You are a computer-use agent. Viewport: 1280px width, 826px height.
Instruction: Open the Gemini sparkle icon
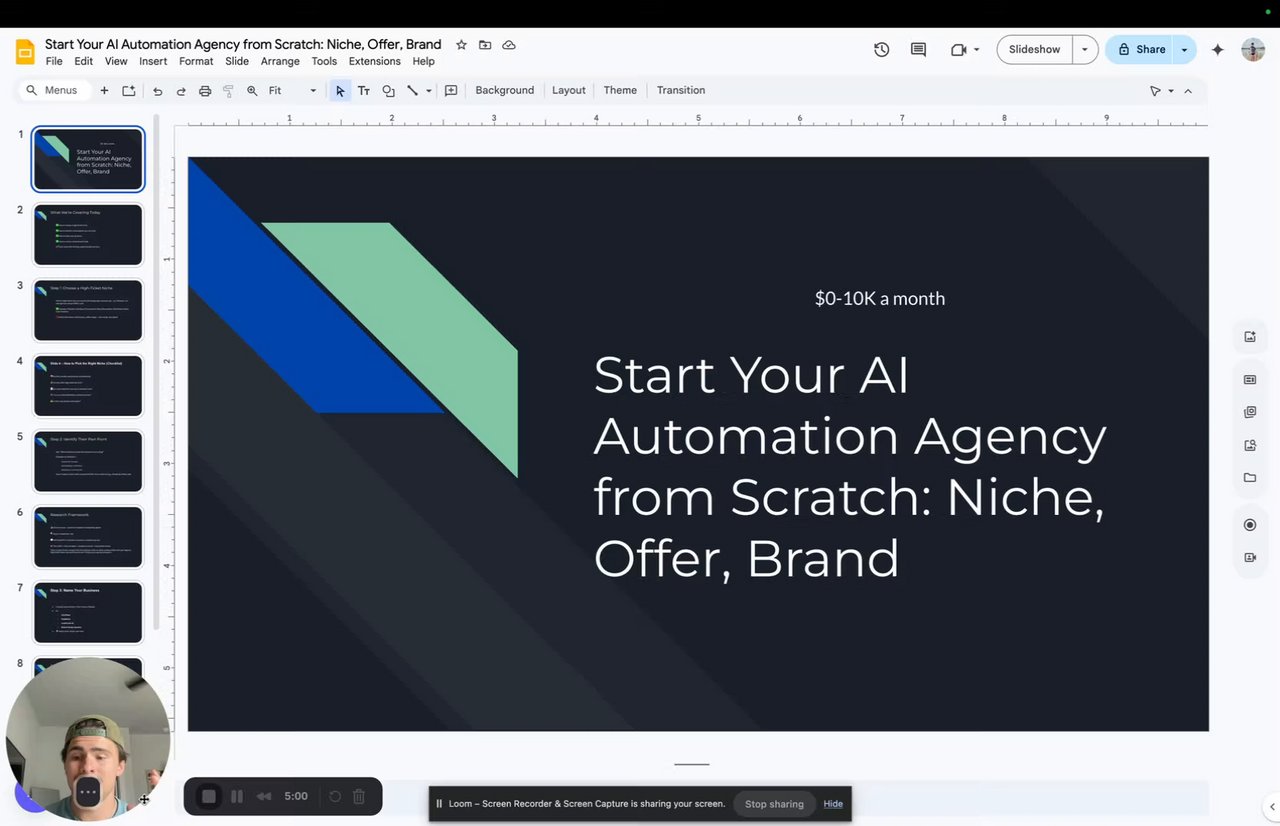[1217, 49]
